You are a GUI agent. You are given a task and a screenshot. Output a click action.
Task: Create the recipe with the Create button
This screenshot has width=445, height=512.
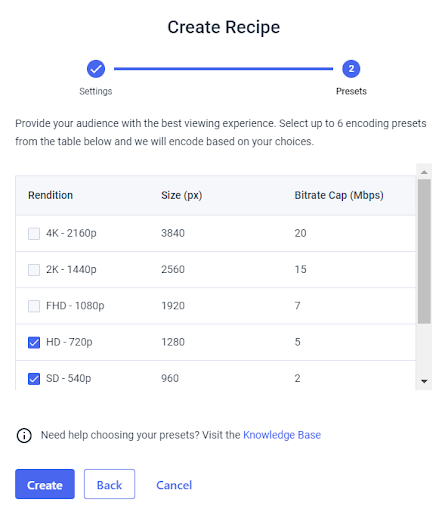[45, 484]
